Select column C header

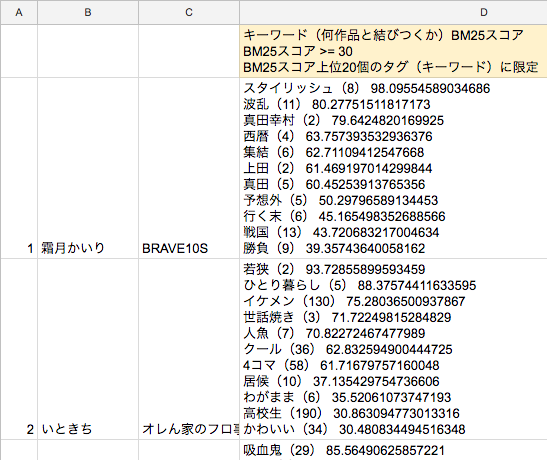[x=189, y=12]
